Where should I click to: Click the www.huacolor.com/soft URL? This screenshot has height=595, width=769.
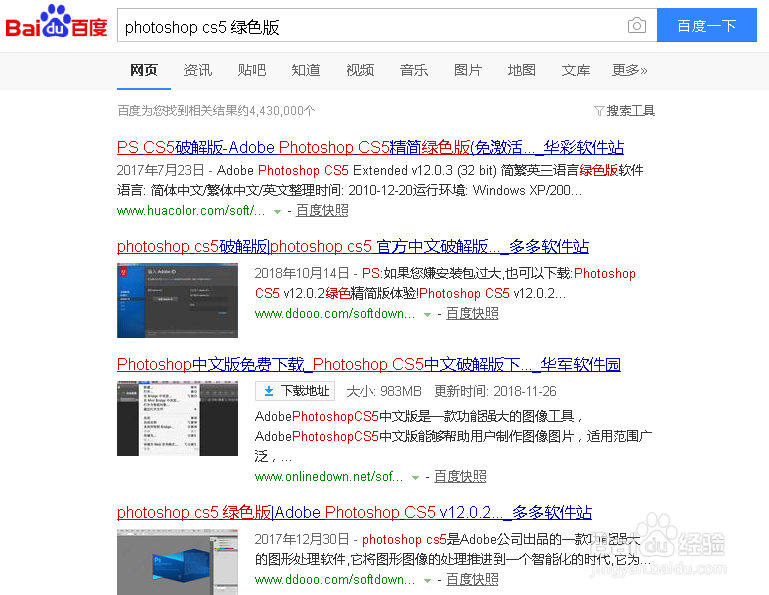coord(191,210)
